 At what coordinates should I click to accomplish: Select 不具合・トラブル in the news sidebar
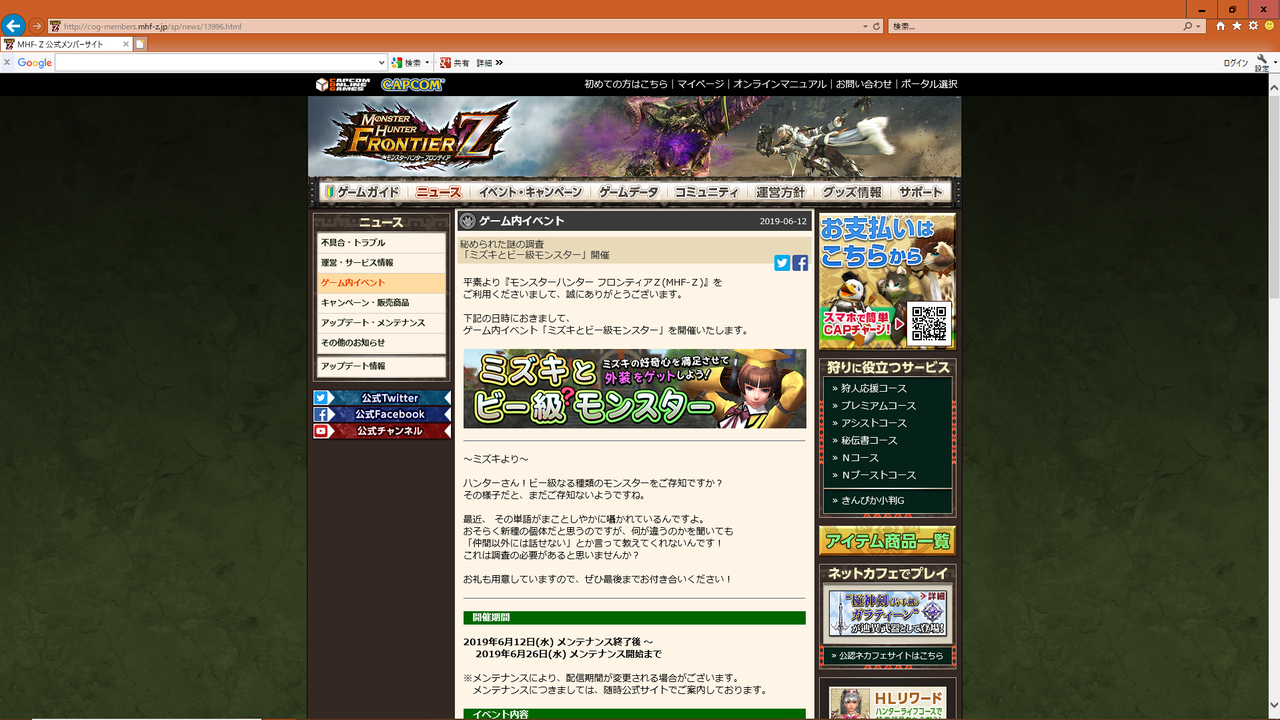pos(381,243)
